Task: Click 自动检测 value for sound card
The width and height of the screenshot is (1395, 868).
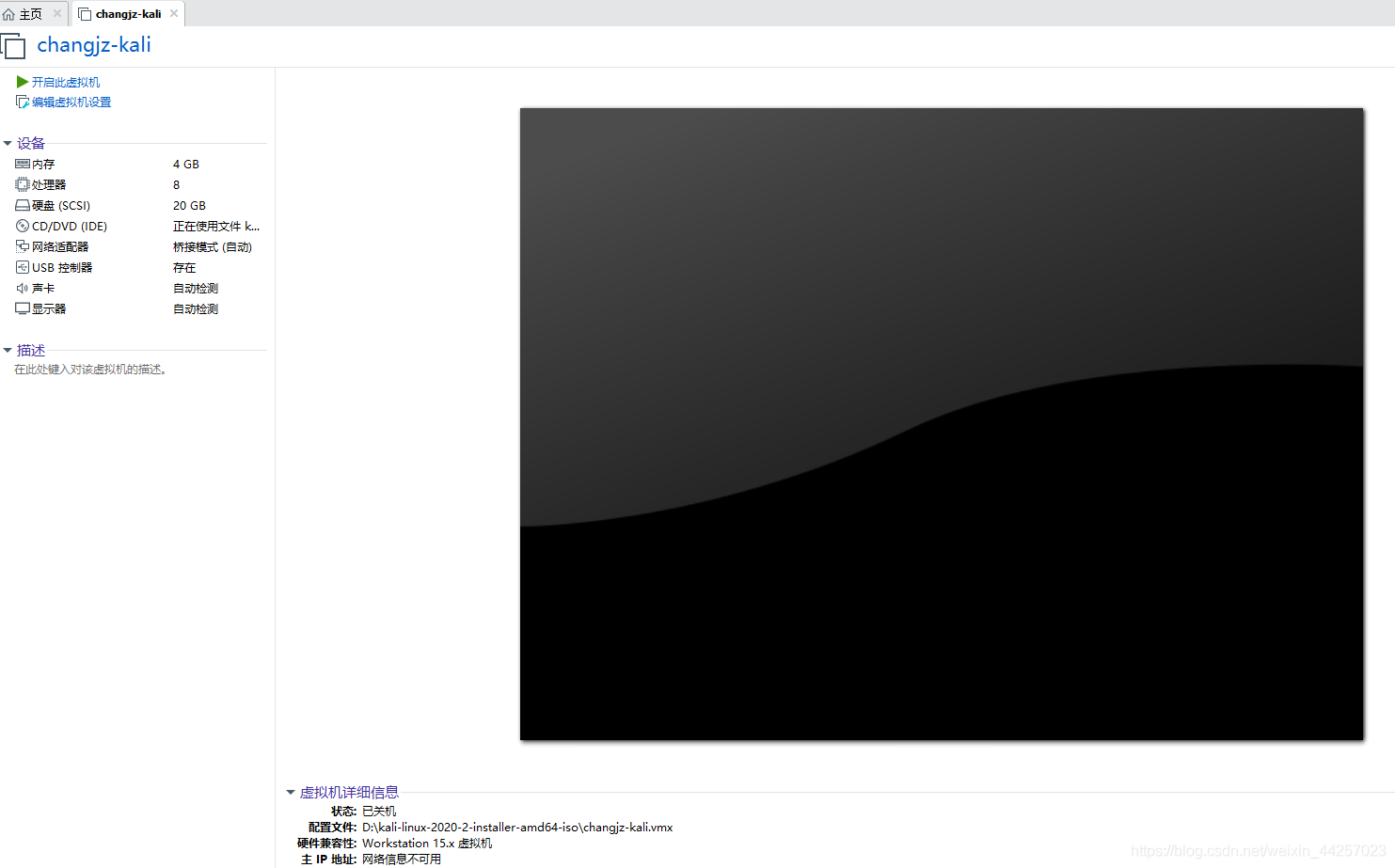Action: (x=196, y=288)
